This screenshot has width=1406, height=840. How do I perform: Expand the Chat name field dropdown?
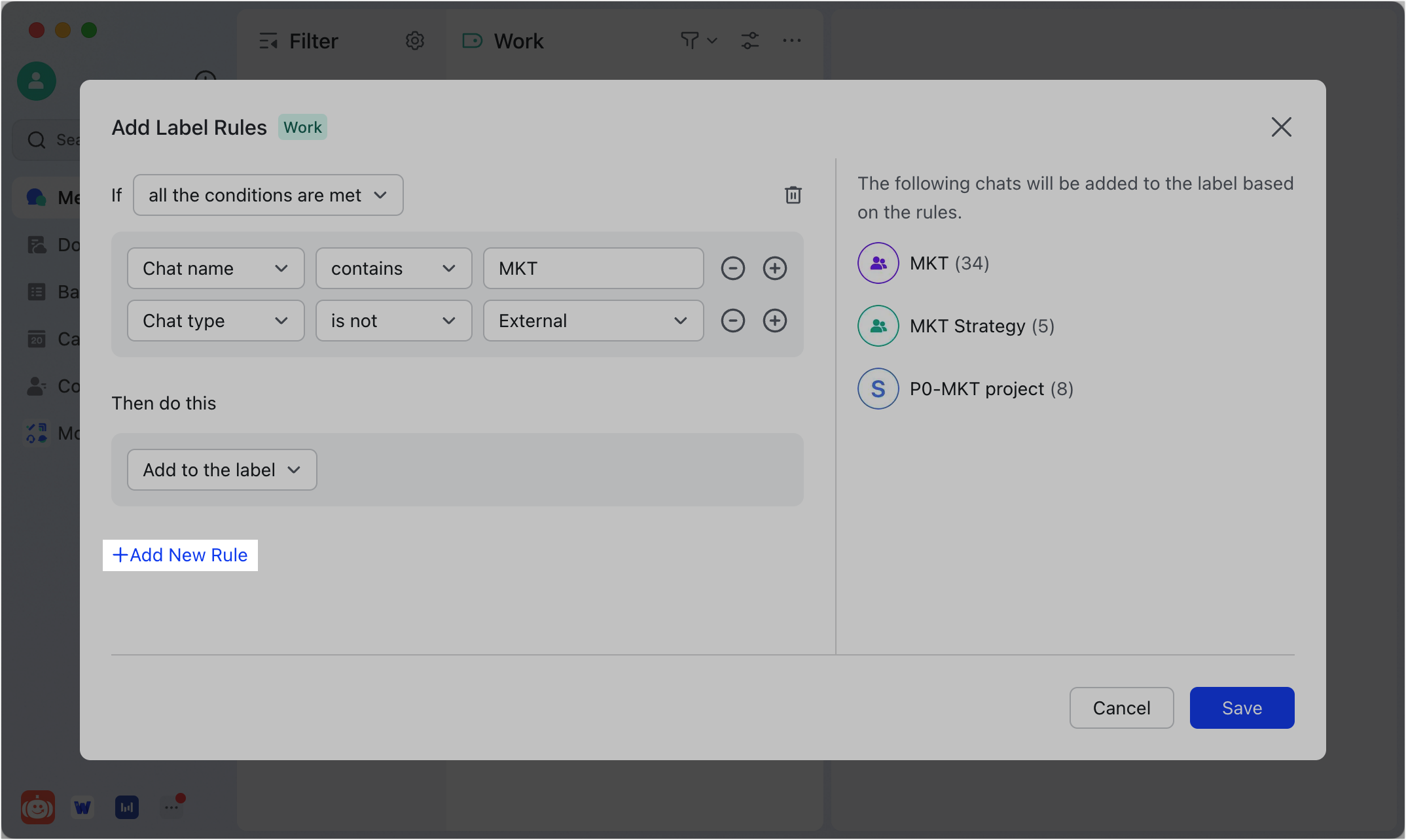[x=215, y=268]
